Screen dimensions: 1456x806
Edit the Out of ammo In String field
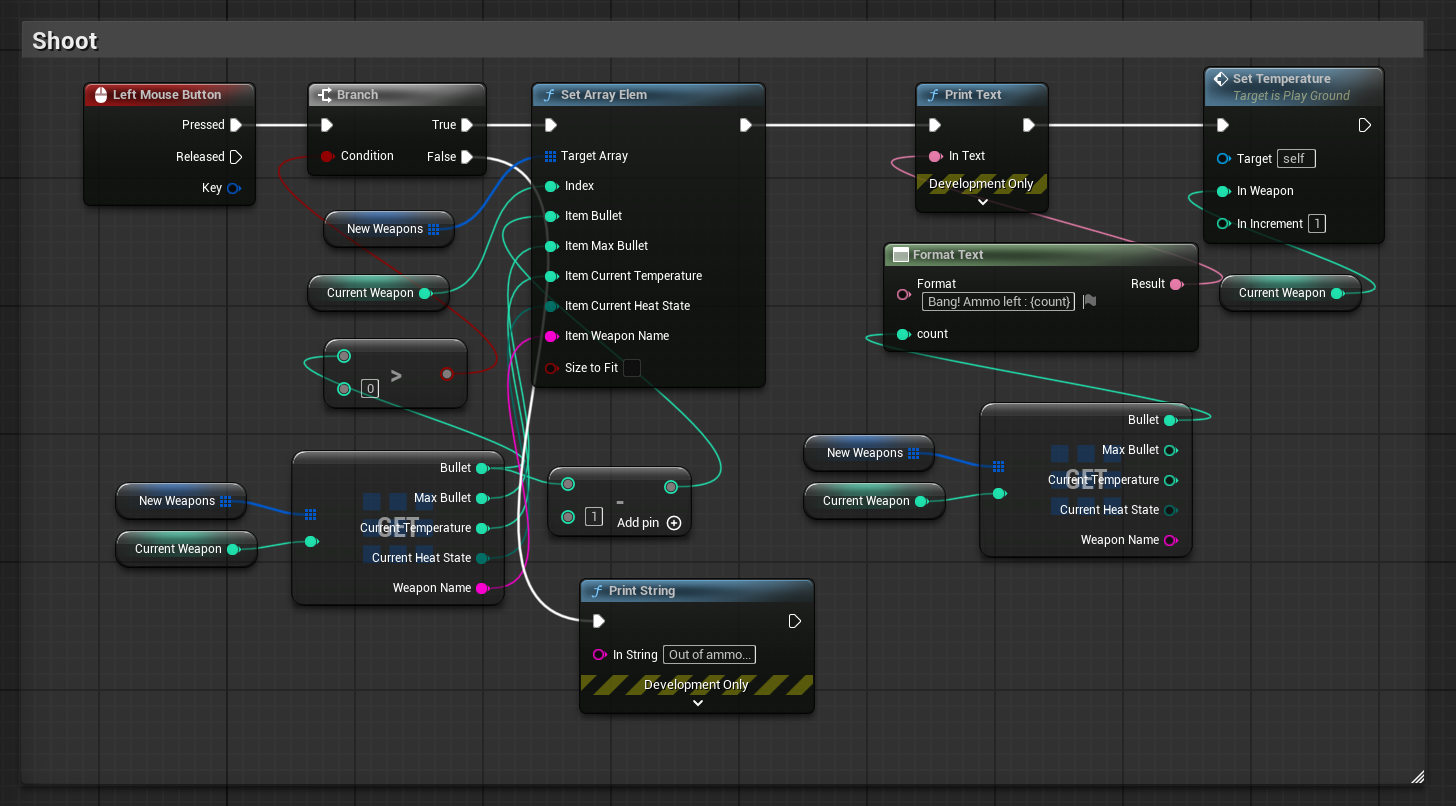click(x=709, y=655)
